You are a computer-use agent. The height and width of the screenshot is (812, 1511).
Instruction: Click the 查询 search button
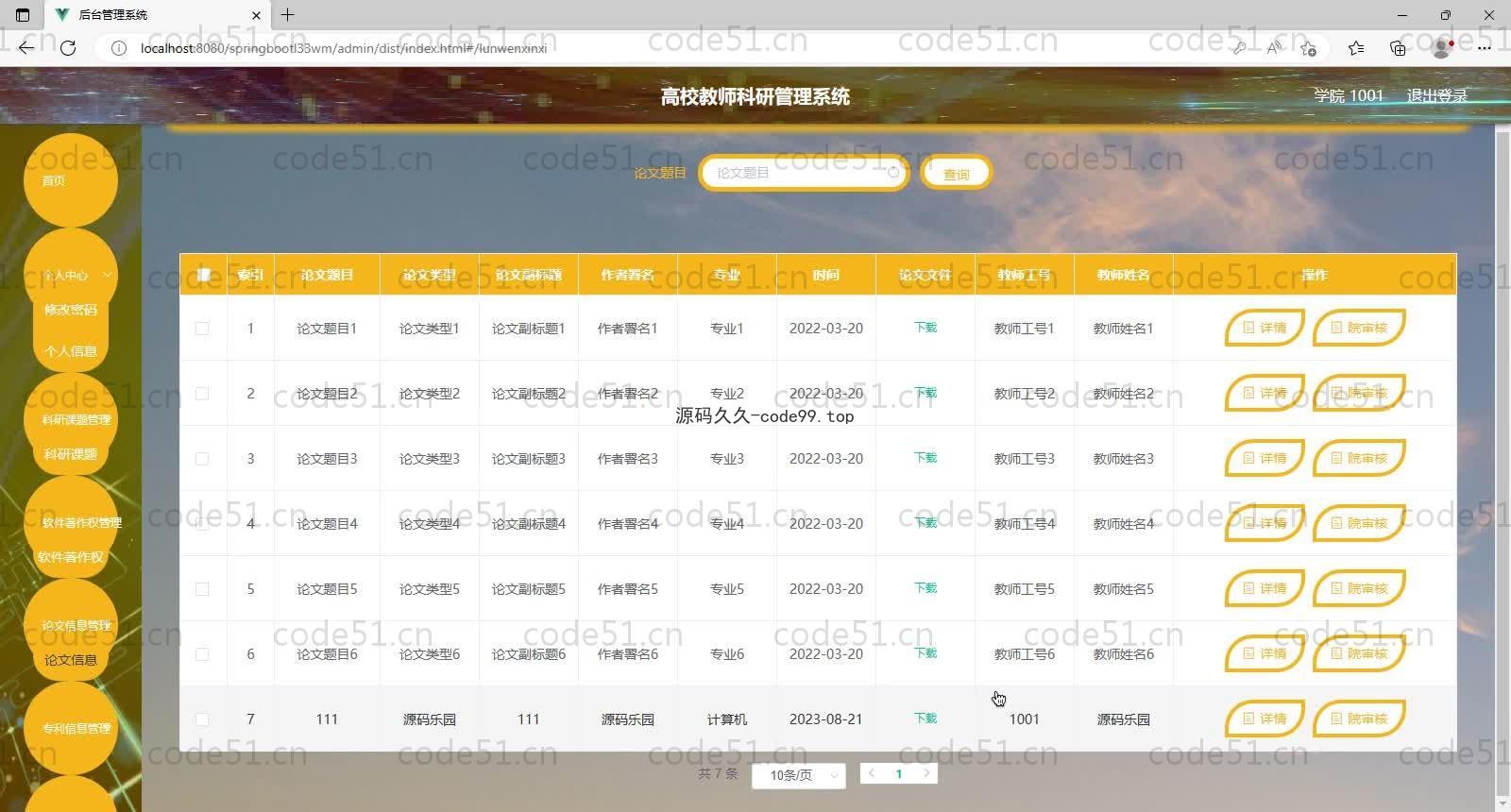pos(956,174)
